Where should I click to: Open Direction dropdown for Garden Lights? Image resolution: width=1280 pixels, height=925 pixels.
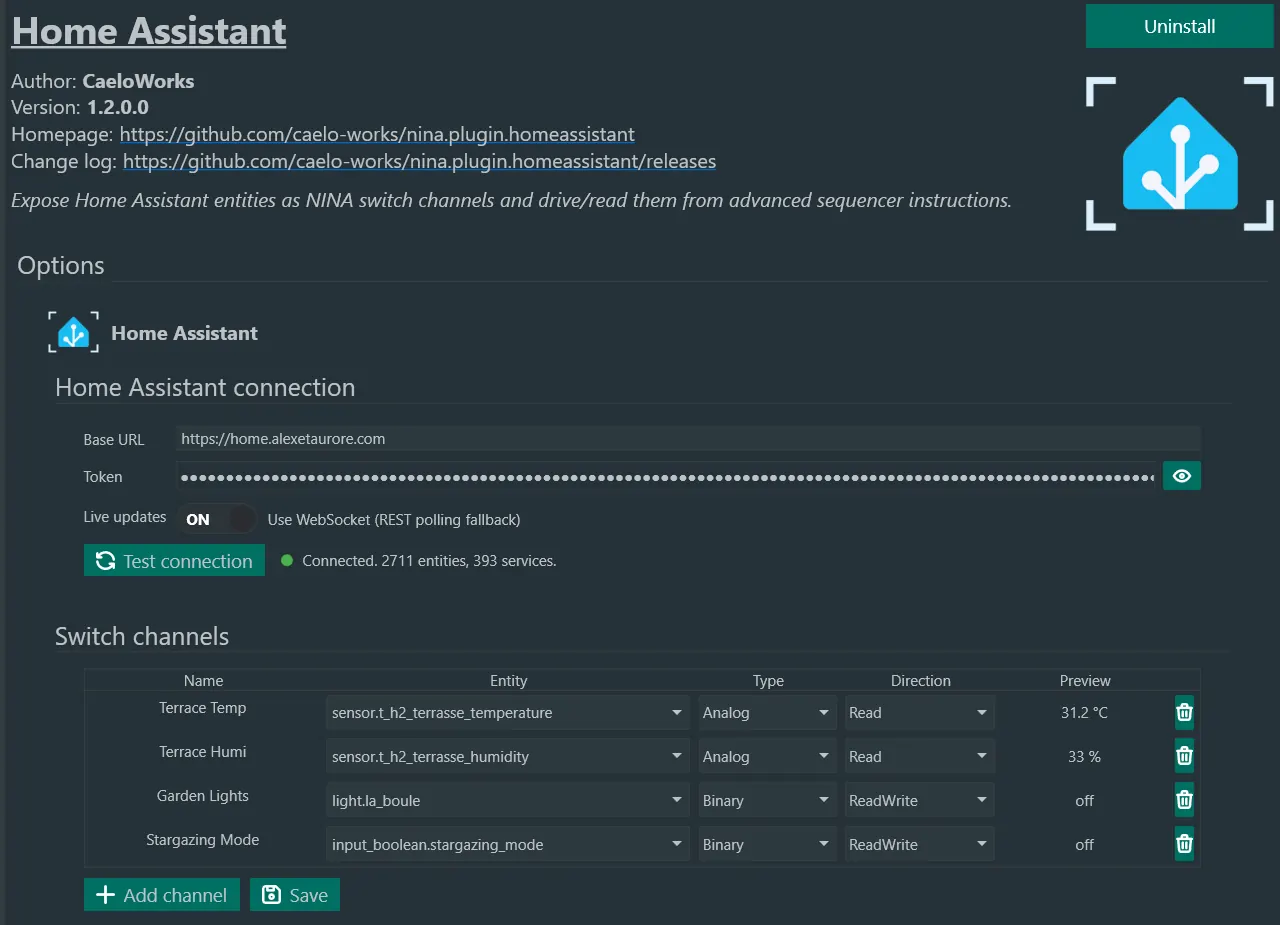click(920, 801)
